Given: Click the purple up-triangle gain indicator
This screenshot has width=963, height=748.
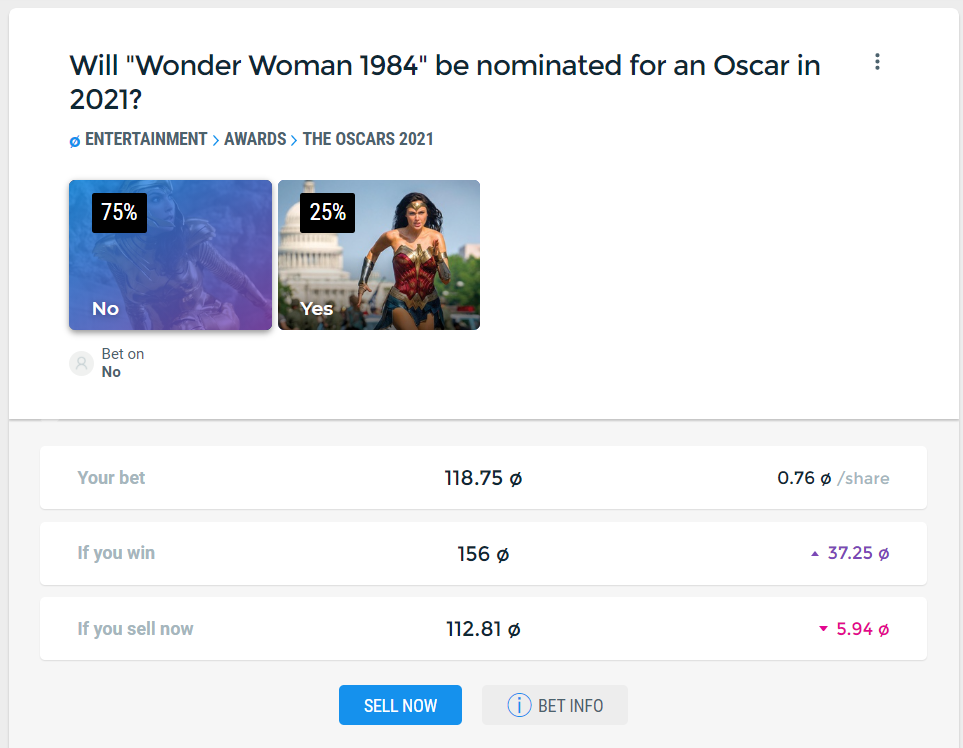Looking at the screenshot, I should [x=814, y=554].
